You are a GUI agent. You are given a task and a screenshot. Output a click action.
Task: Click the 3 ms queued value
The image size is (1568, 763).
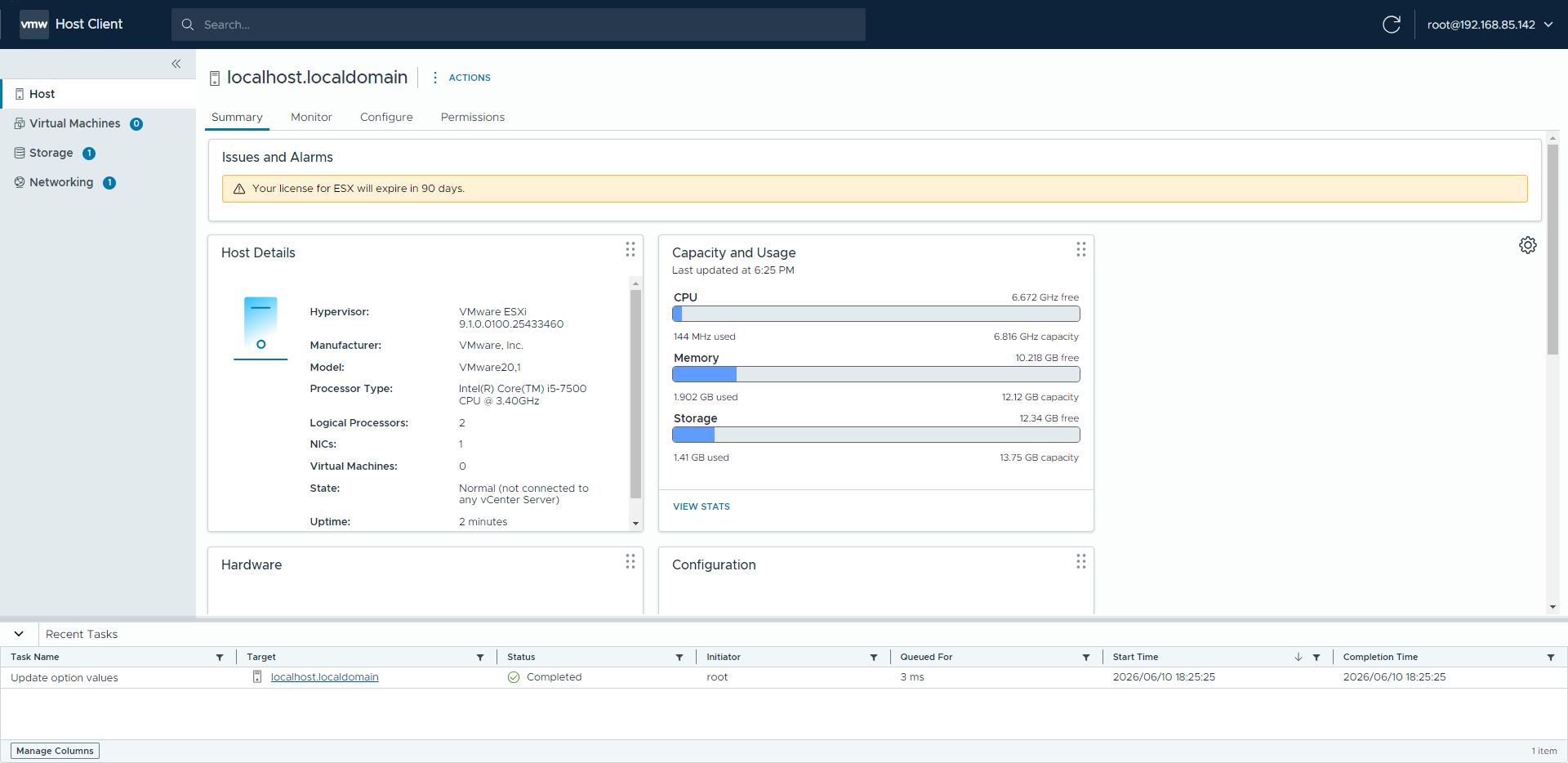point(912,677)
